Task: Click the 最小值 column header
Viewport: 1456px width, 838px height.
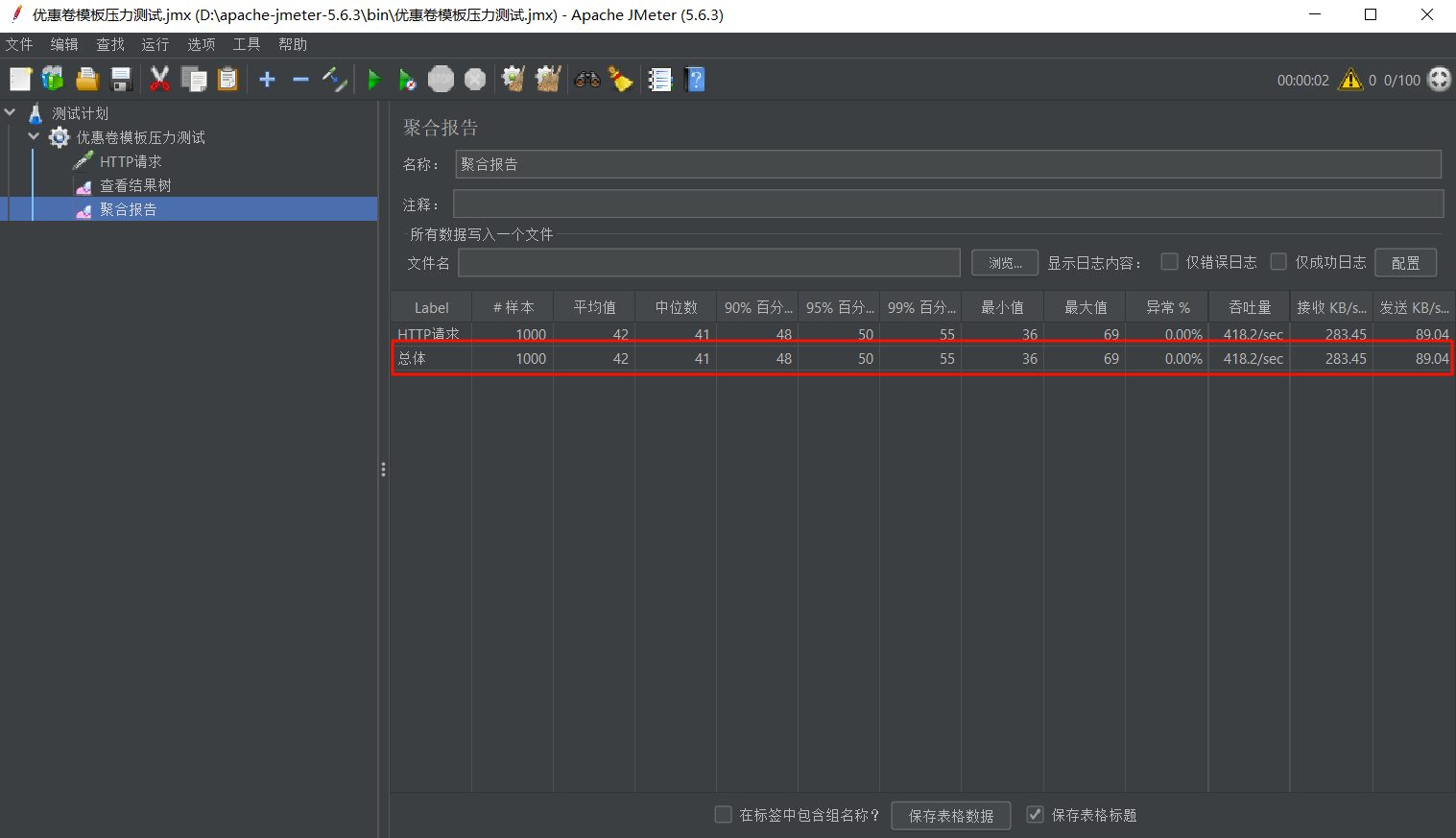Action: tap(1002, 307)
